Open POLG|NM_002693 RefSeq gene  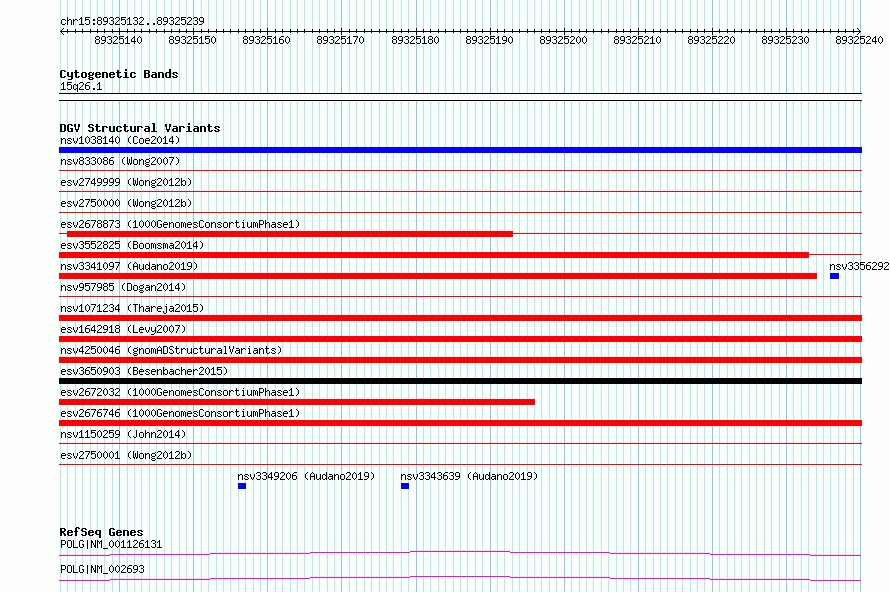102,569
